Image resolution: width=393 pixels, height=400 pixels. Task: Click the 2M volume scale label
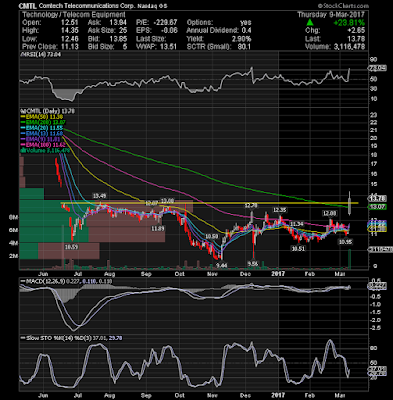[13, 256]
